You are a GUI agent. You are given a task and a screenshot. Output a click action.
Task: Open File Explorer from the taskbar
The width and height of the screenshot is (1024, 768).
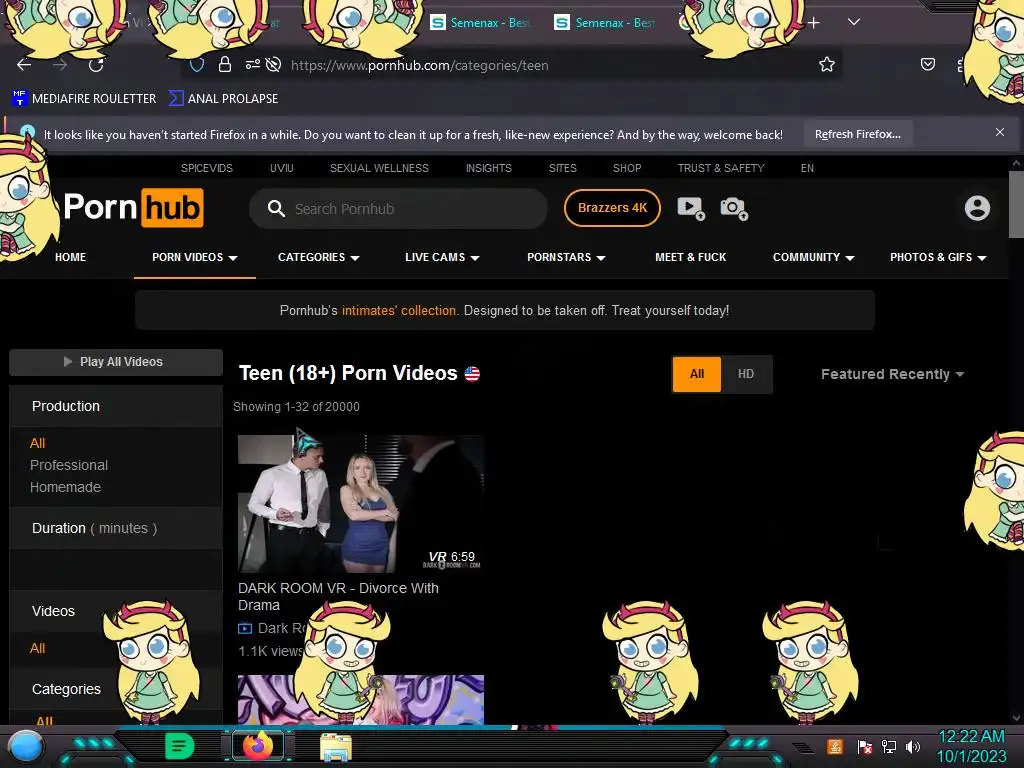click(336, 747)
